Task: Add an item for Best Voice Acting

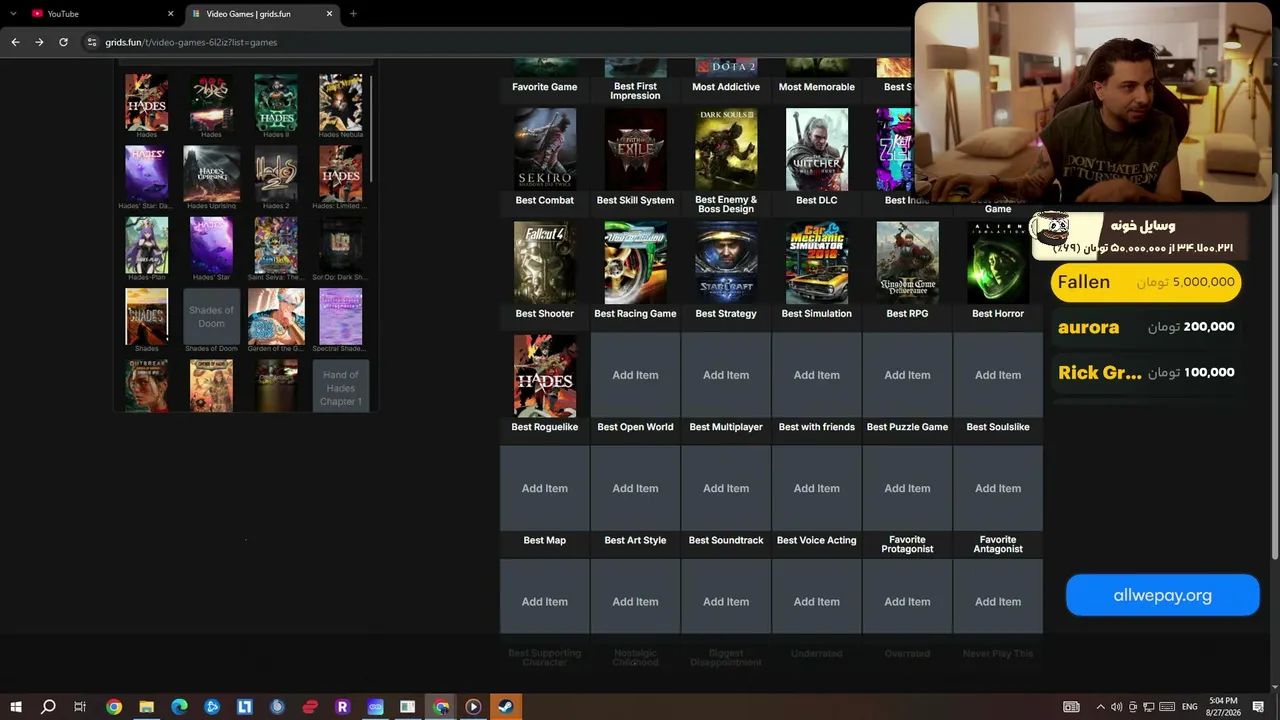Action: point(817,488)
